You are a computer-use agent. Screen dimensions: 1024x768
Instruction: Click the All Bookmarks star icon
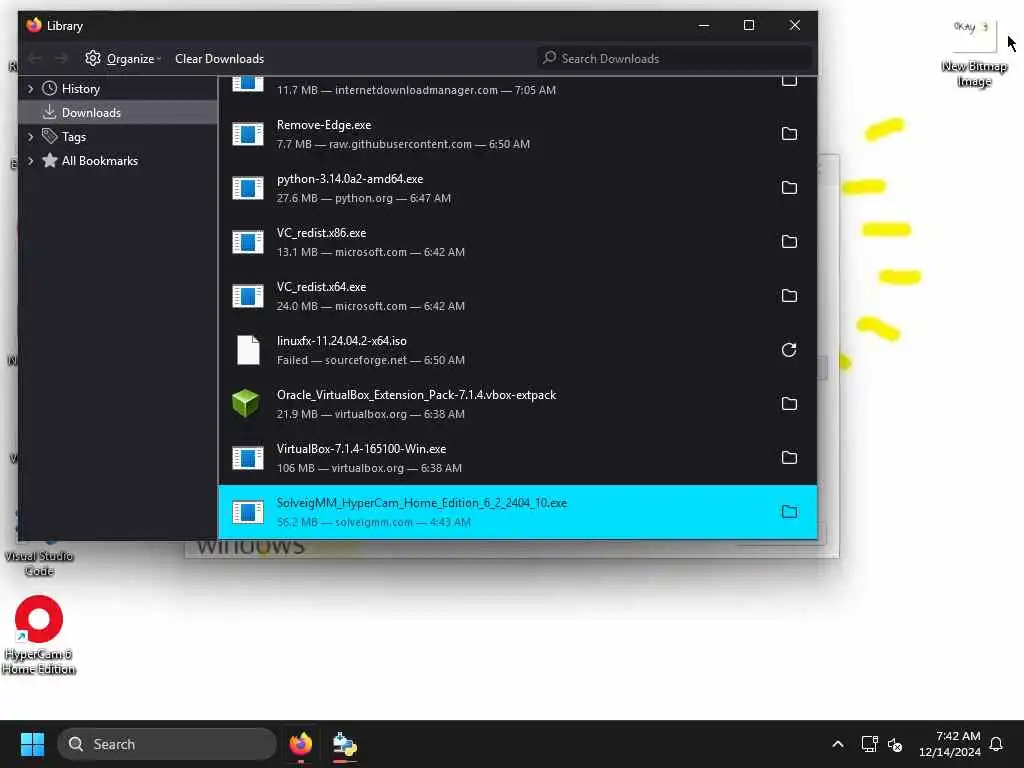tap(50, 161)
